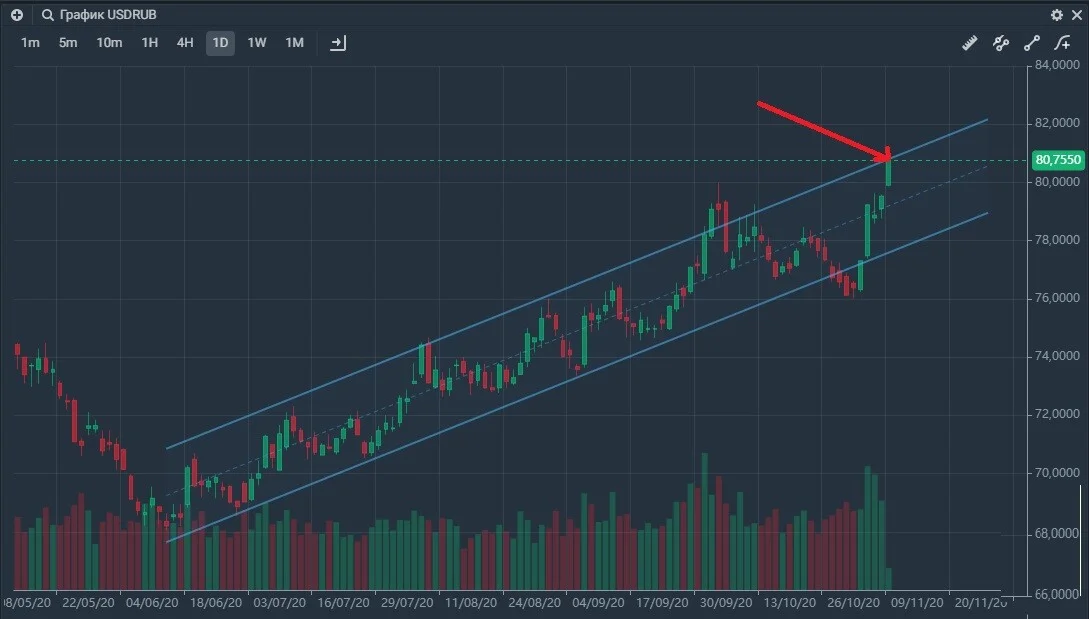The width and height of the screenshot is (1089, 619).
Task: Click the red arrow annotation tip
Action: point(887,157)
